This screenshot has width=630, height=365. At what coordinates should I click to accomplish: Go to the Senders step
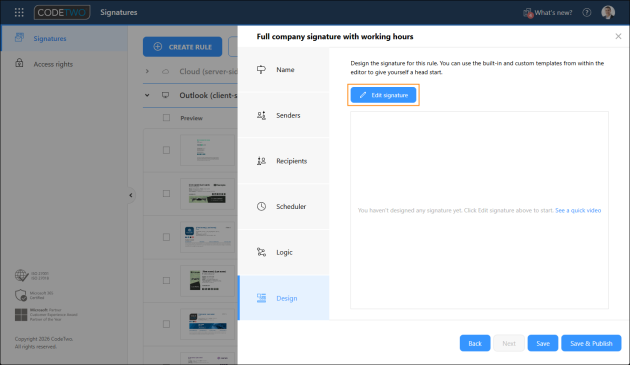[284, 115]
